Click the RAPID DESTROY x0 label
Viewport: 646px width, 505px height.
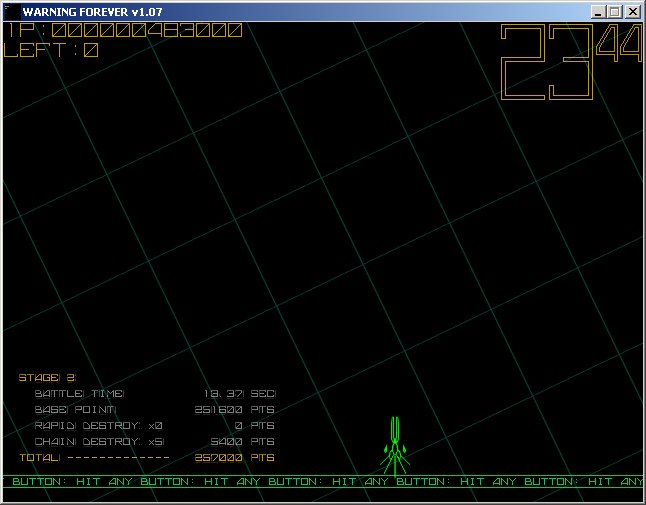click(98, 426)
